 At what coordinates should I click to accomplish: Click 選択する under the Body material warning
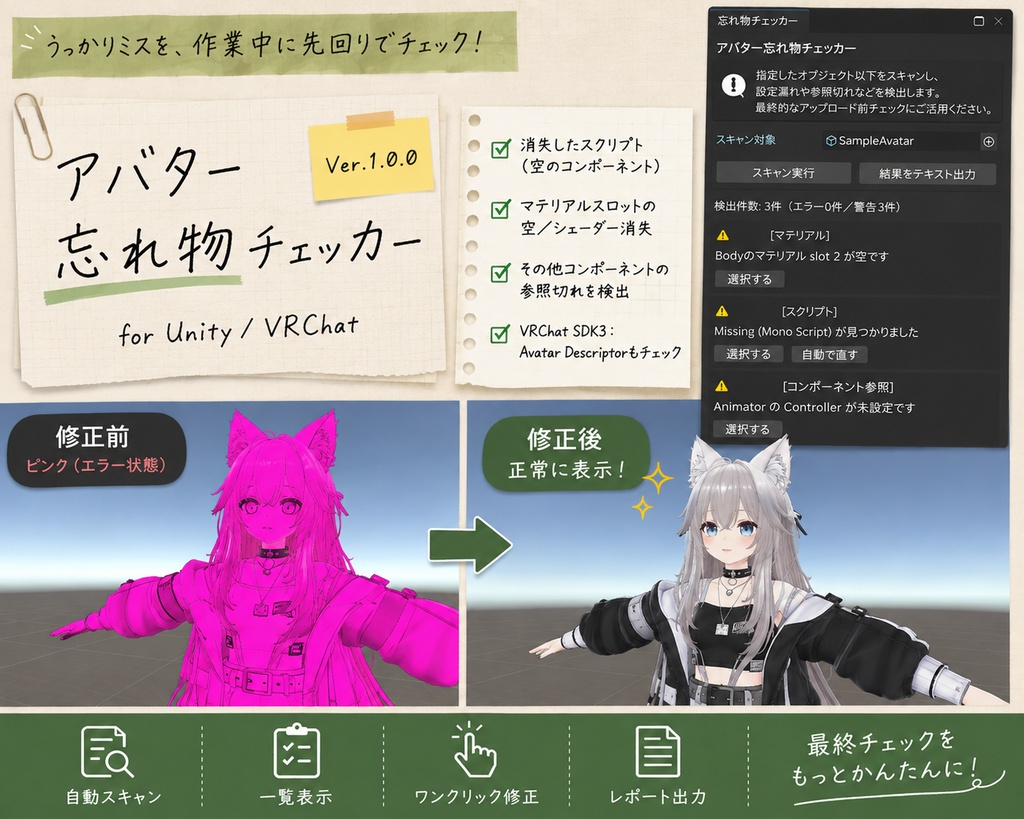(x=750, y=279)
